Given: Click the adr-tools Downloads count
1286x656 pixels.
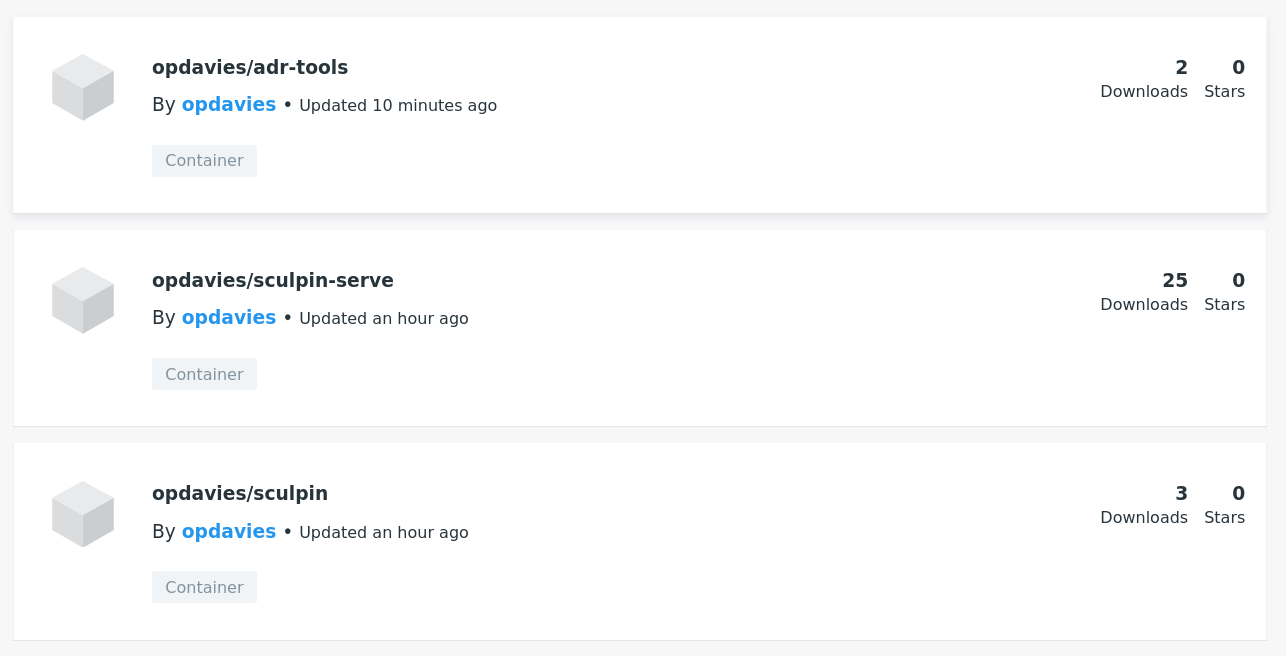Looking at the screenshot, I should (x=1181, y=68).
